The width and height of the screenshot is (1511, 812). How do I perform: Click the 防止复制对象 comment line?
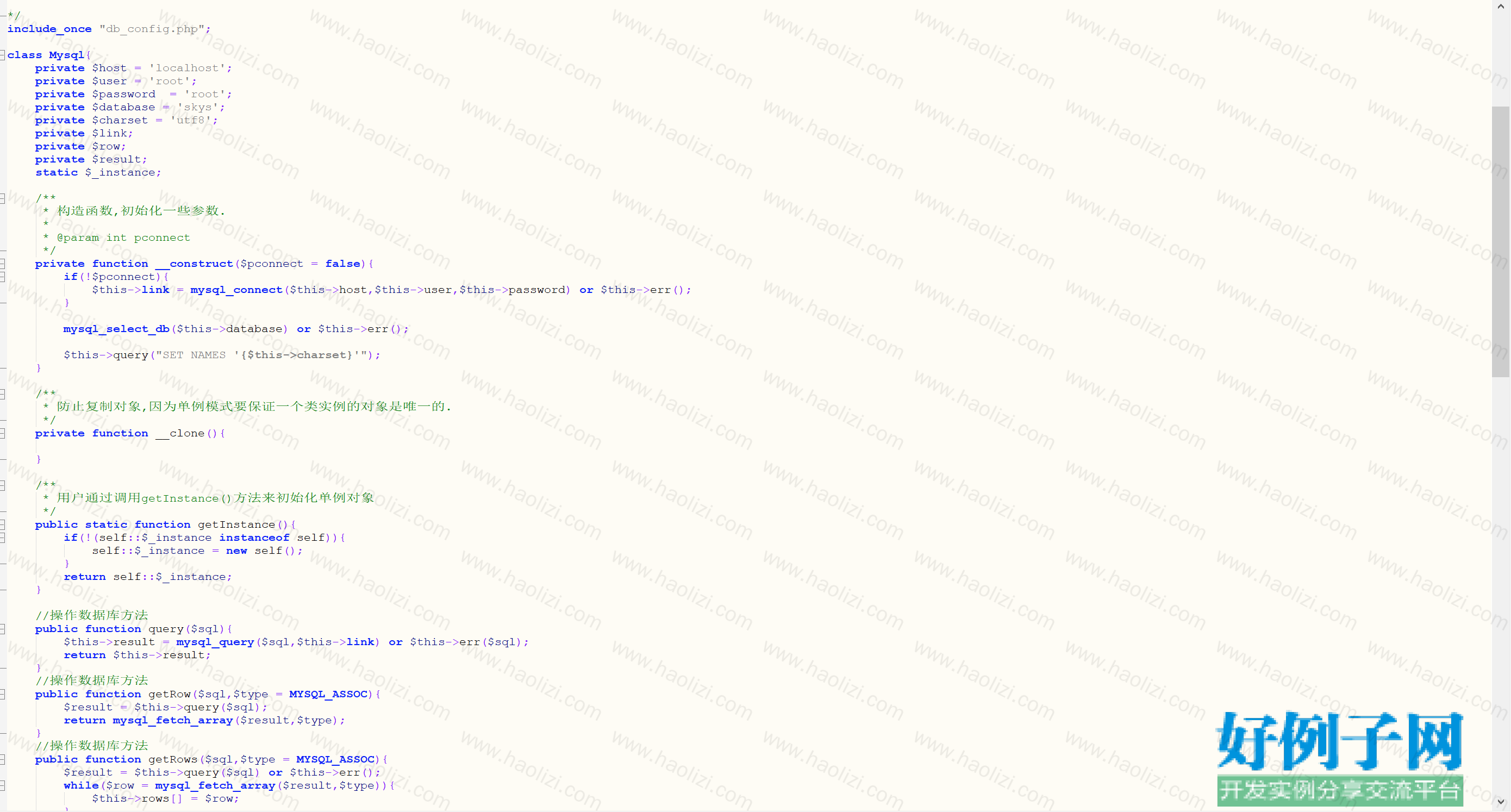(247, 407)
